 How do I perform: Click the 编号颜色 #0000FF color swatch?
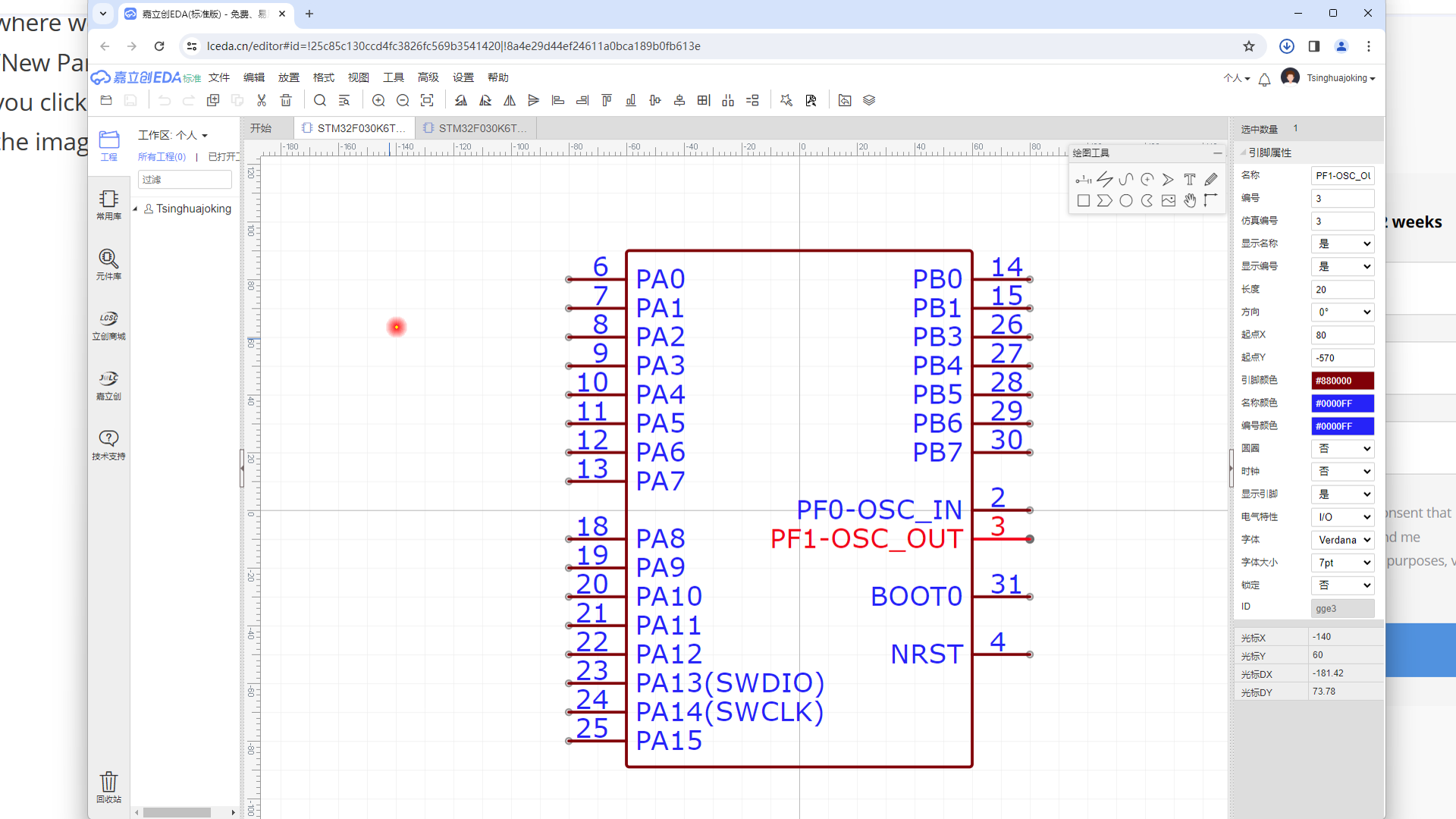pos(1342,426)
